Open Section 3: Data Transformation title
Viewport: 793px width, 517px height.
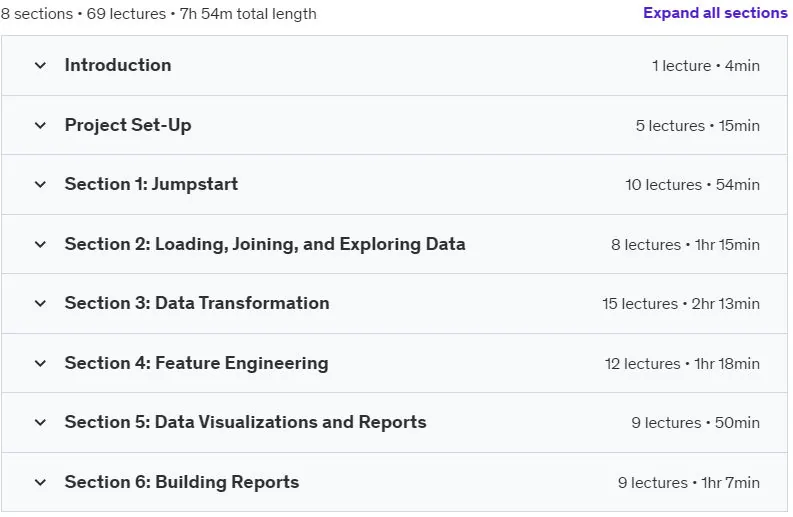tap(197, 303)
